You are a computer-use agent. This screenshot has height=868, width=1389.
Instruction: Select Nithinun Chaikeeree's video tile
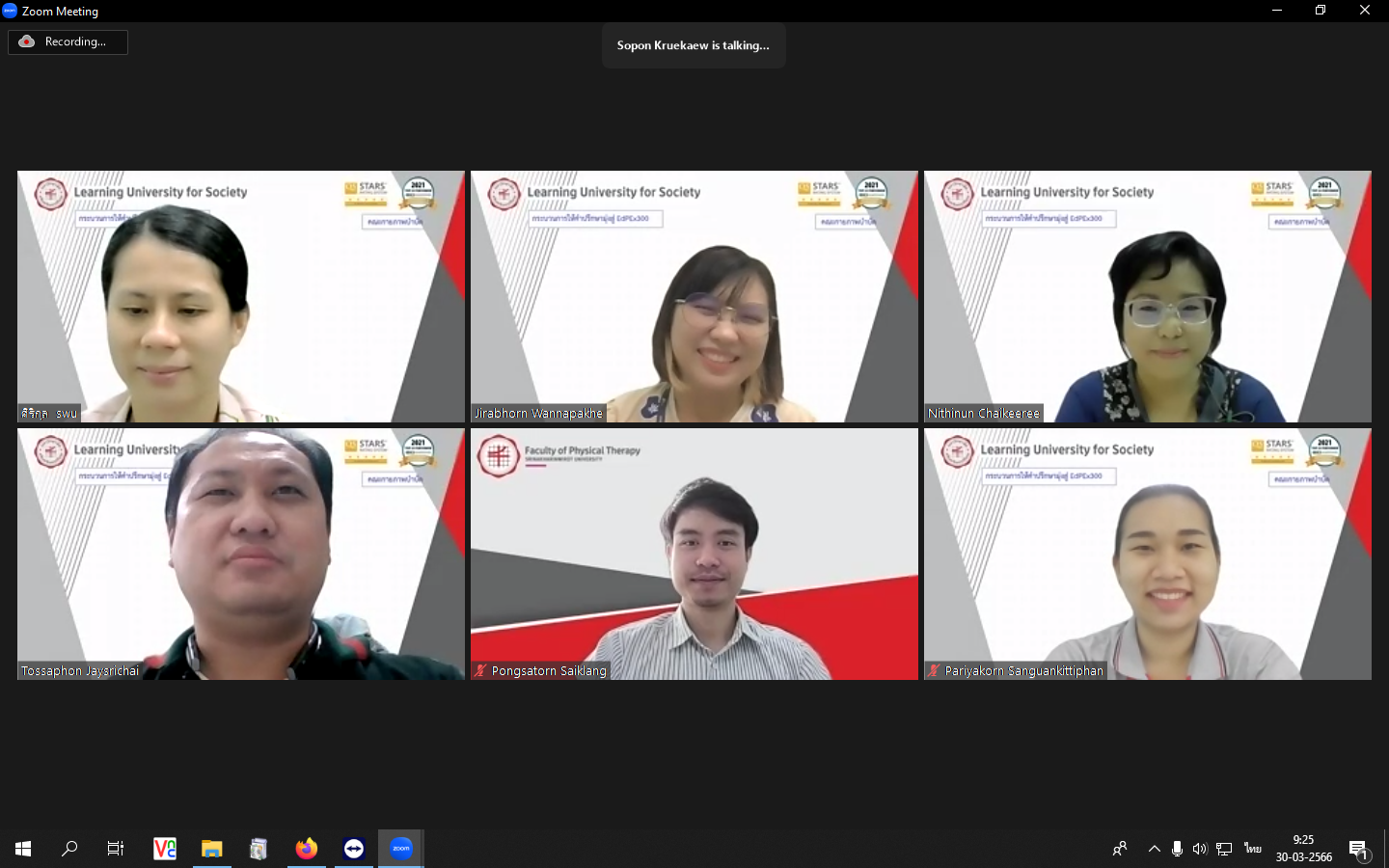(x=1147, y=296)
